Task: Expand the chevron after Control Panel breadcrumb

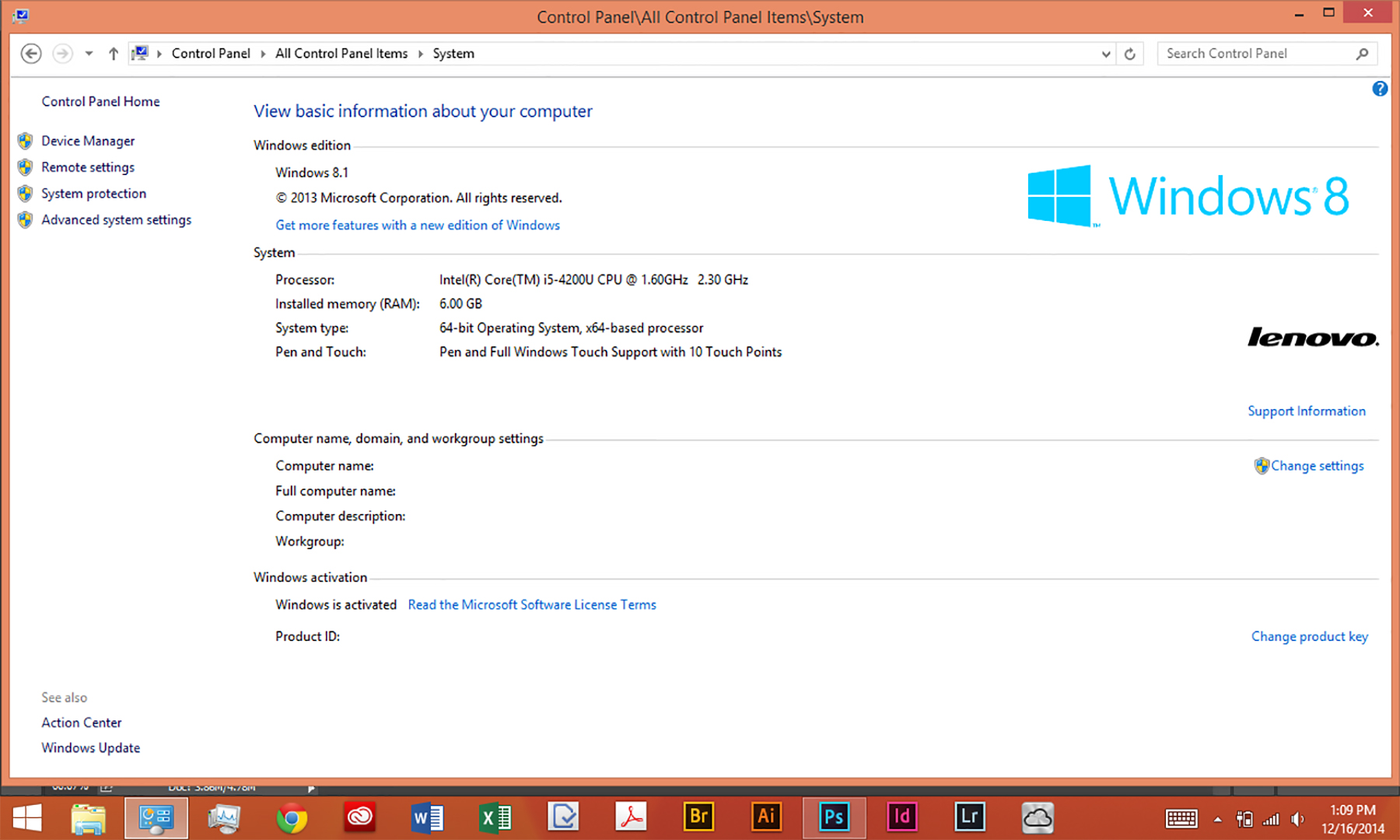Action: coord(263,54)
